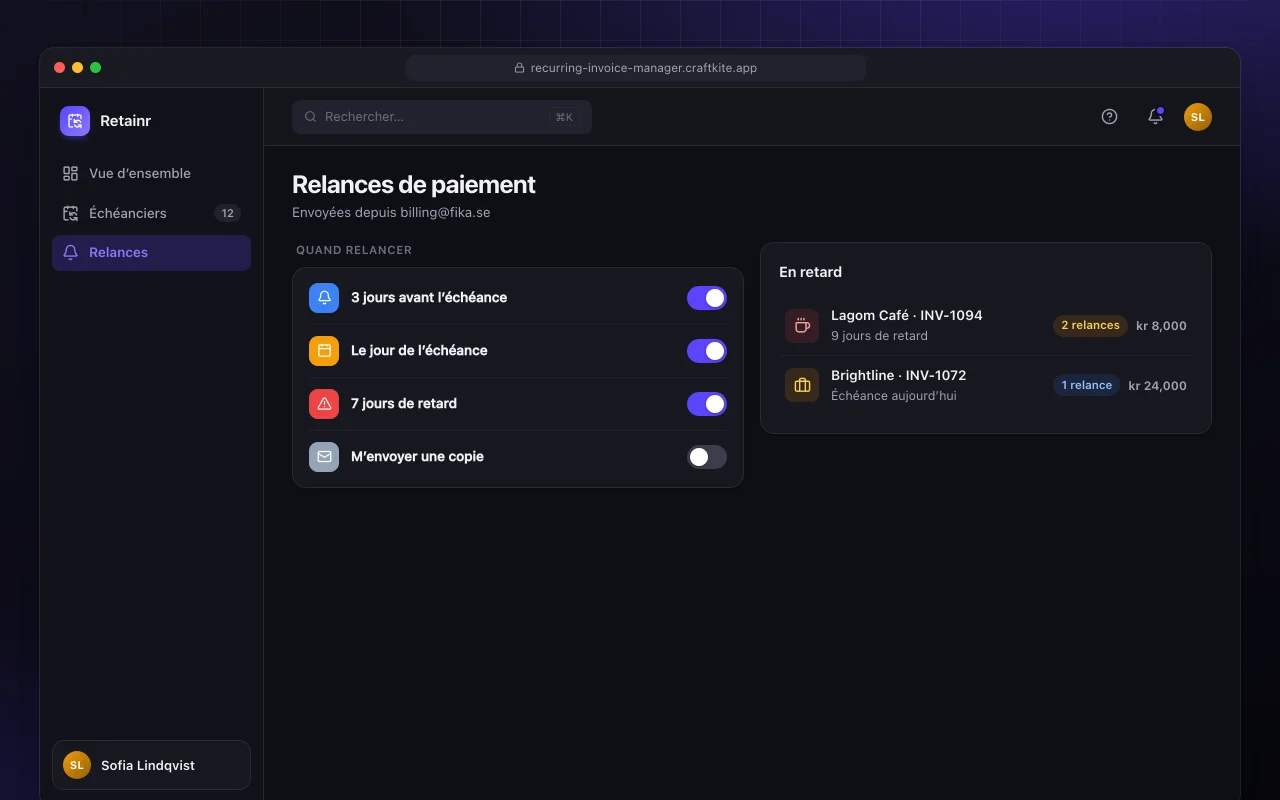Viewport: 1280px width, 800px height.
Task: Open the Échéanciers section
Action: coord(151,213)
